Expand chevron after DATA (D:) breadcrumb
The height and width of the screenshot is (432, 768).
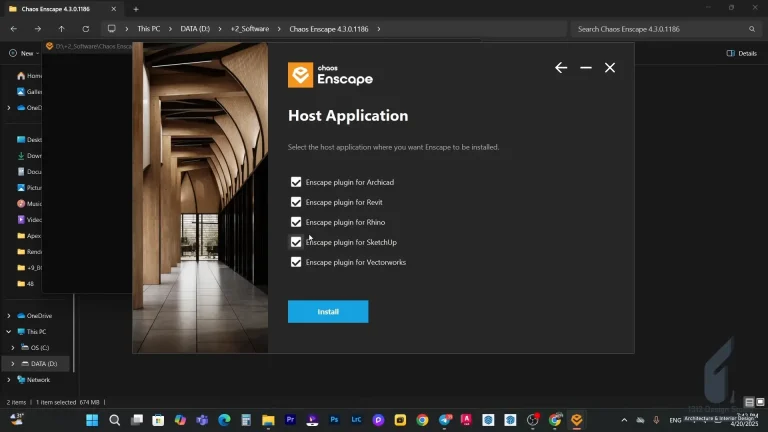pyautogui.click(x=220, y=29)
